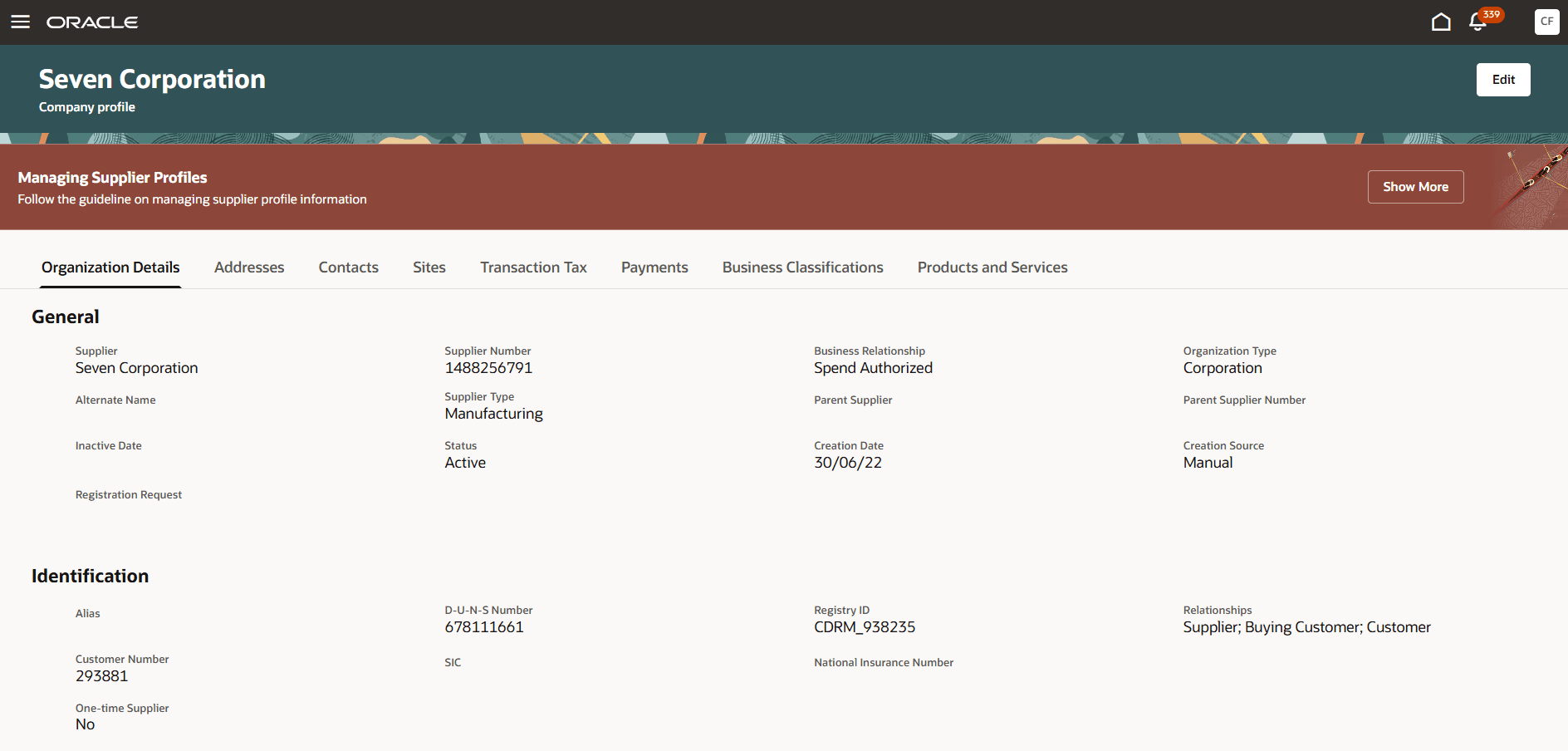Select the Registry ID CDRM_938235
This screenshot has width=1568, height=751.
click(865, 627)
